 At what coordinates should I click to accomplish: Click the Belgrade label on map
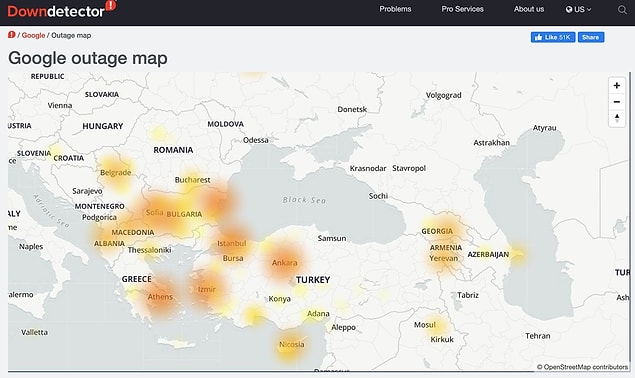pos(115,173)
